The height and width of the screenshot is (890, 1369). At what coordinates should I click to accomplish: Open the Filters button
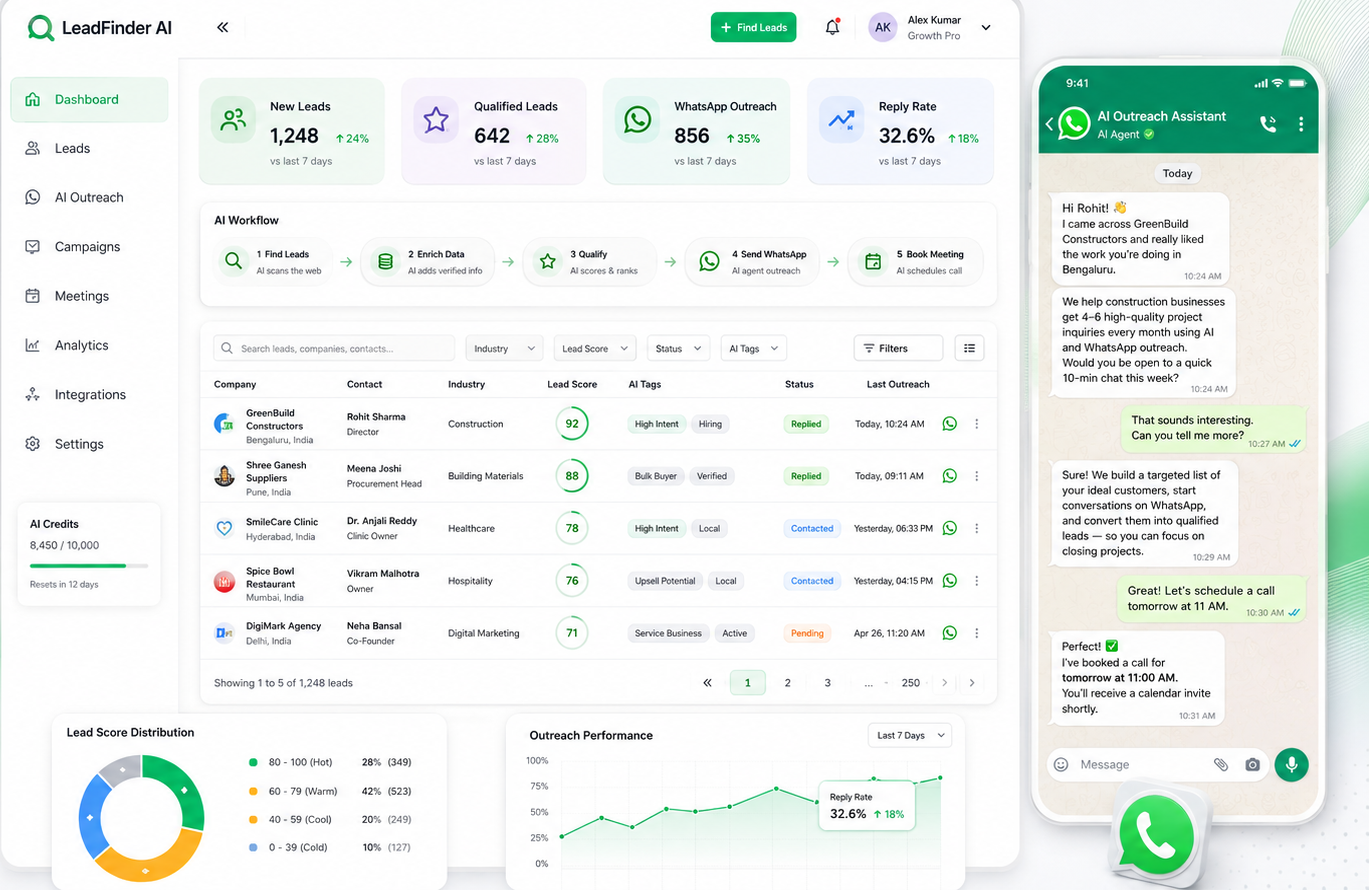tap(898, 348)
